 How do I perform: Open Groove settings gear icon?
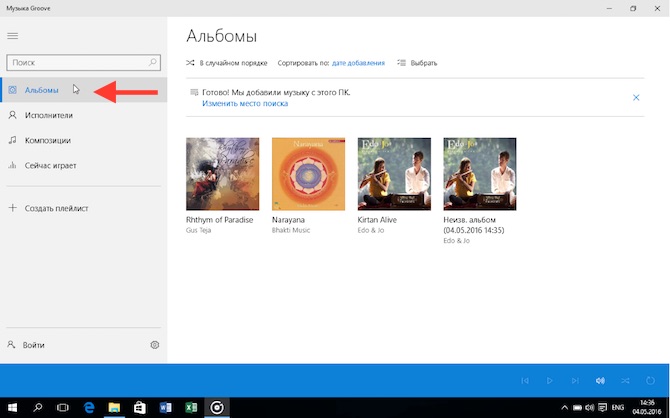155,345
